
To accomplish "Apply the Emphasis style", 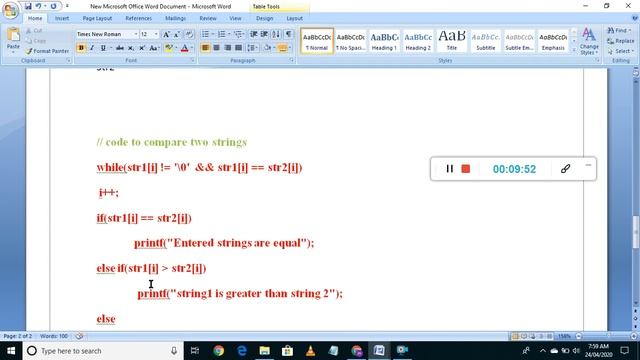I will pos(553,41).
